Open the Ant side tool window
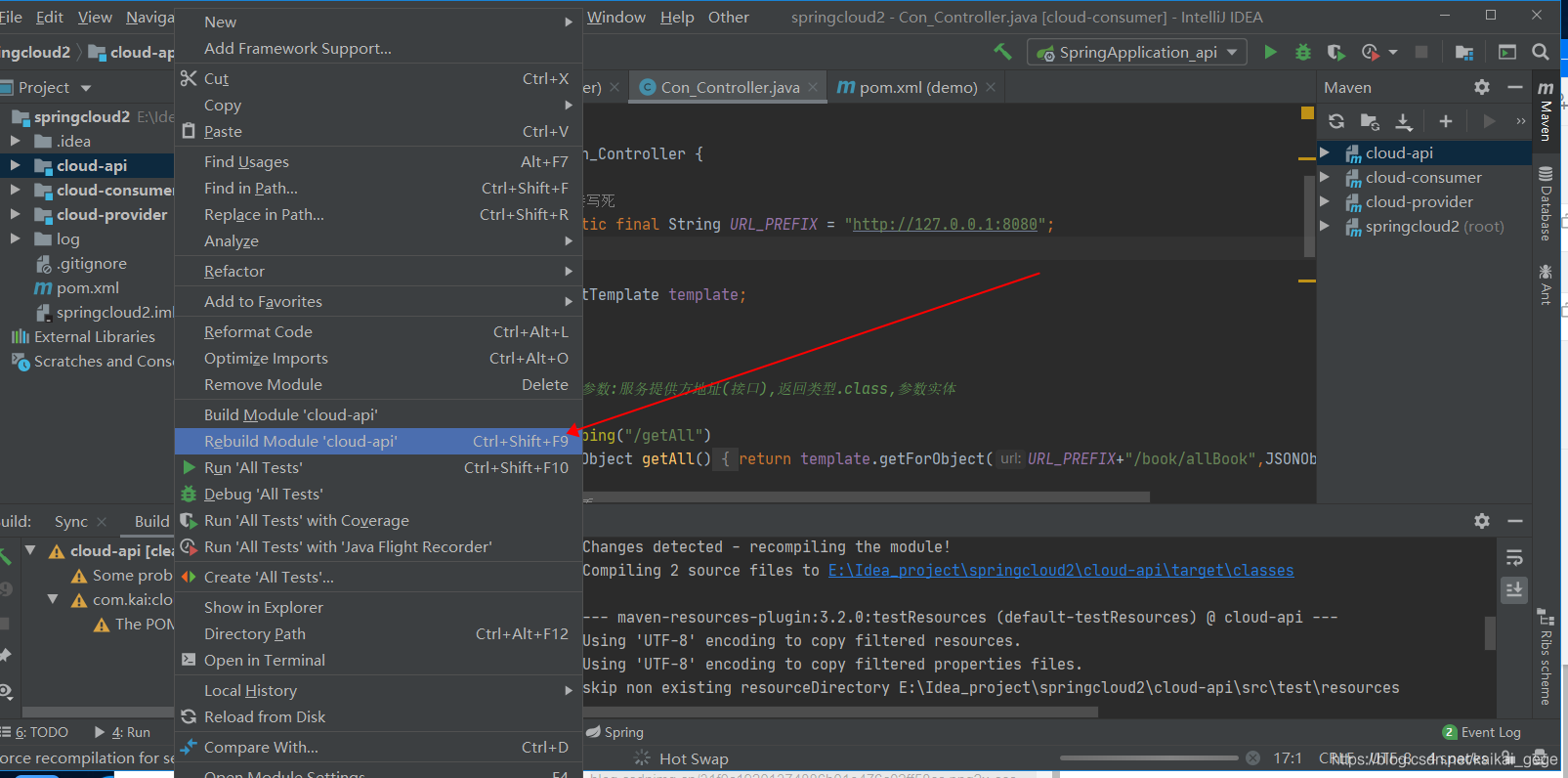The height and width of the screenshot is (778, 1568). click(1546, 283)
